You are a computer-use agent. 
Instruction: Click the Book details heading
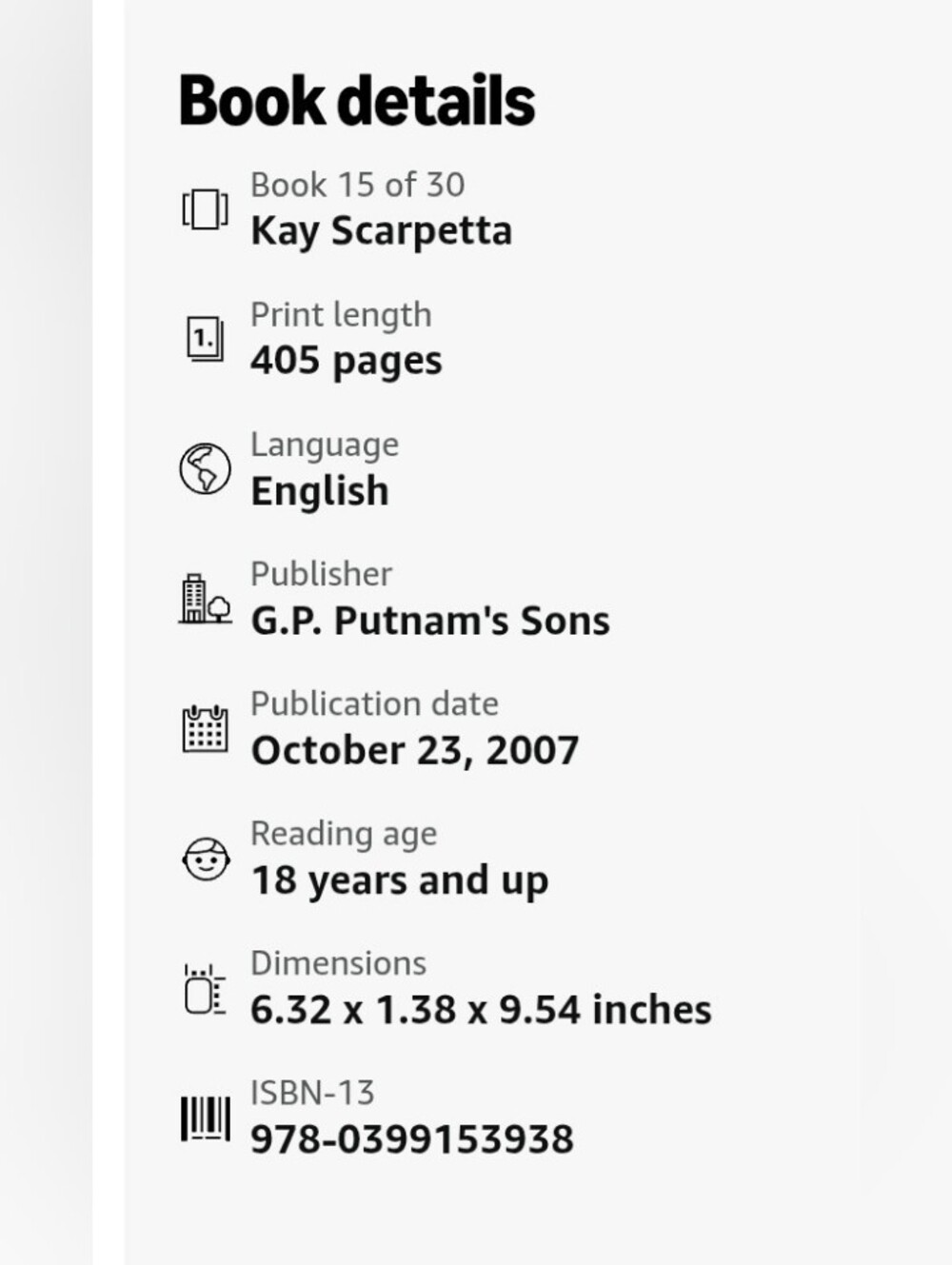tap(357, 101)
